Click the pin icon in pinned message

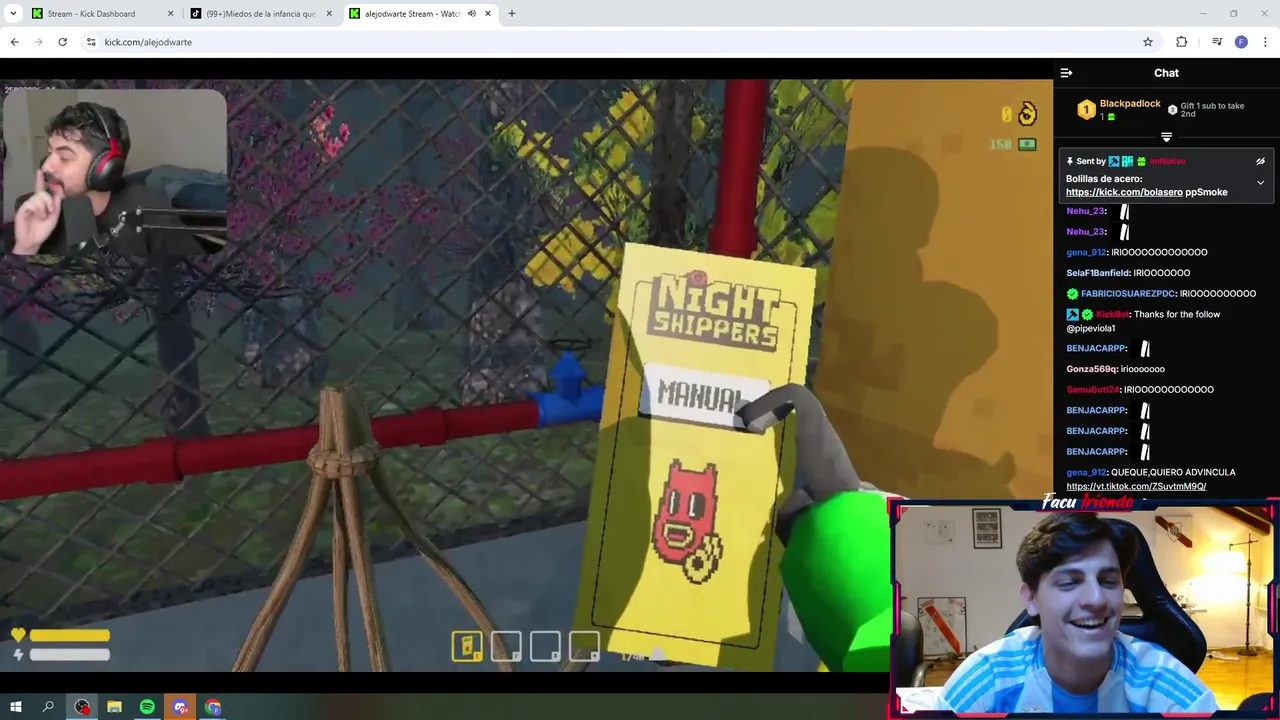pyautogui.click(x=1070, y=161)
